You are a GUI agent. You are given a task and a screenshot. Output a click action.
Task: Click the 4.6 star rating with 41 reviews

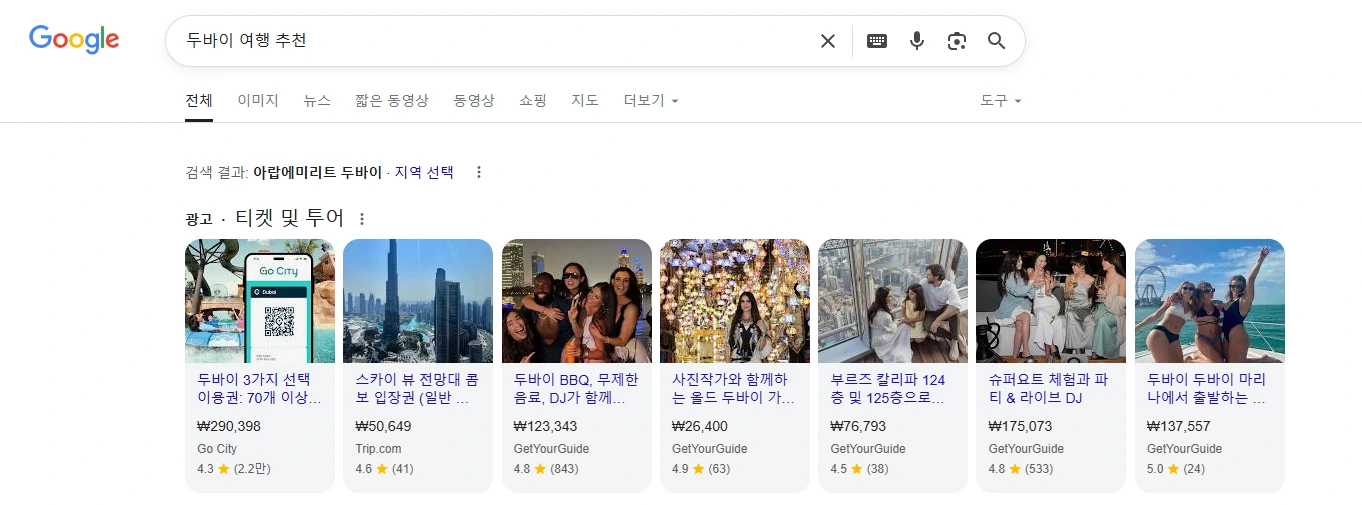tap(384, 468)
